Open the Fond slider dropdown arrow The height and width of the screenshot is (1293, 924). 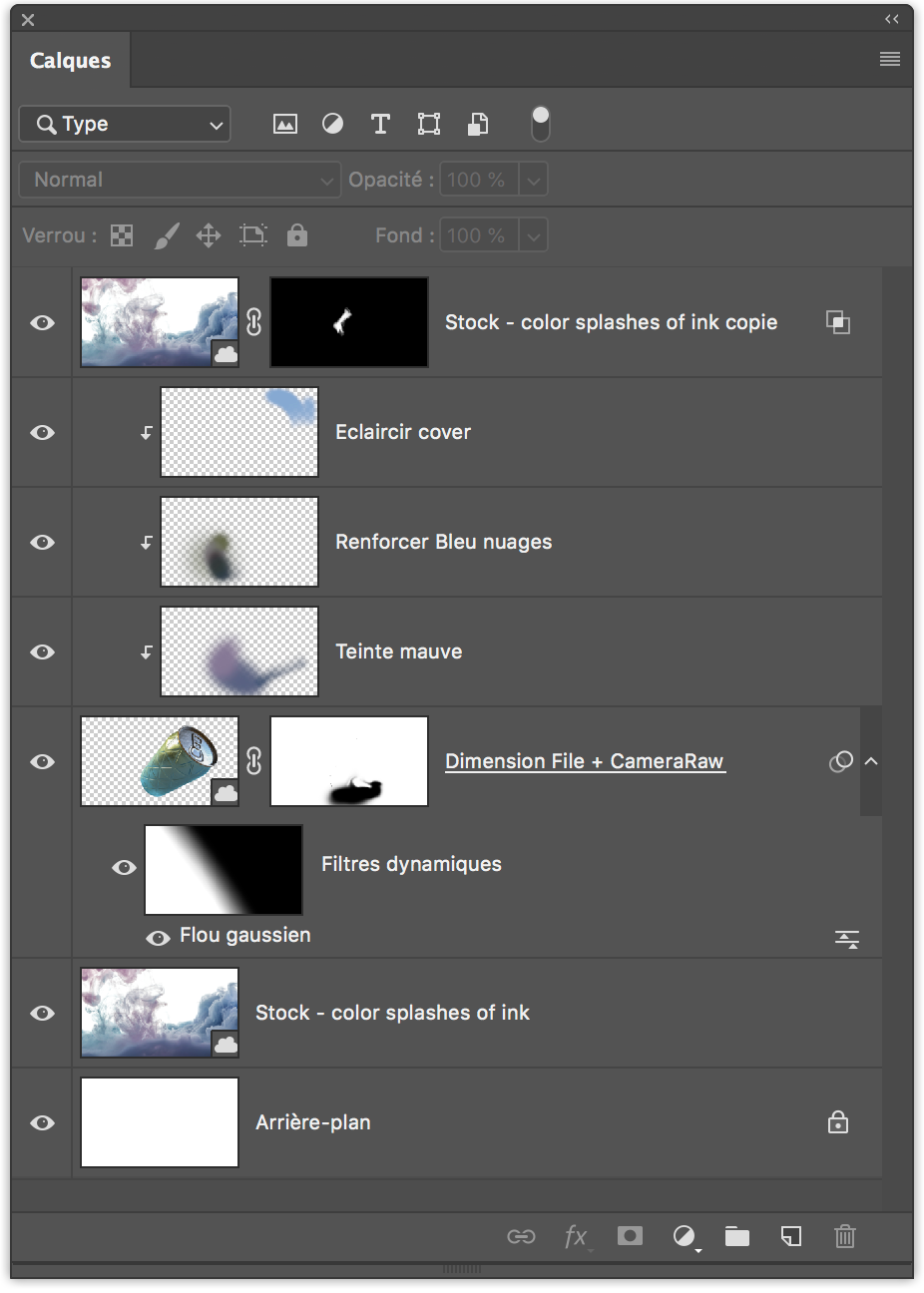pos(534,236)
